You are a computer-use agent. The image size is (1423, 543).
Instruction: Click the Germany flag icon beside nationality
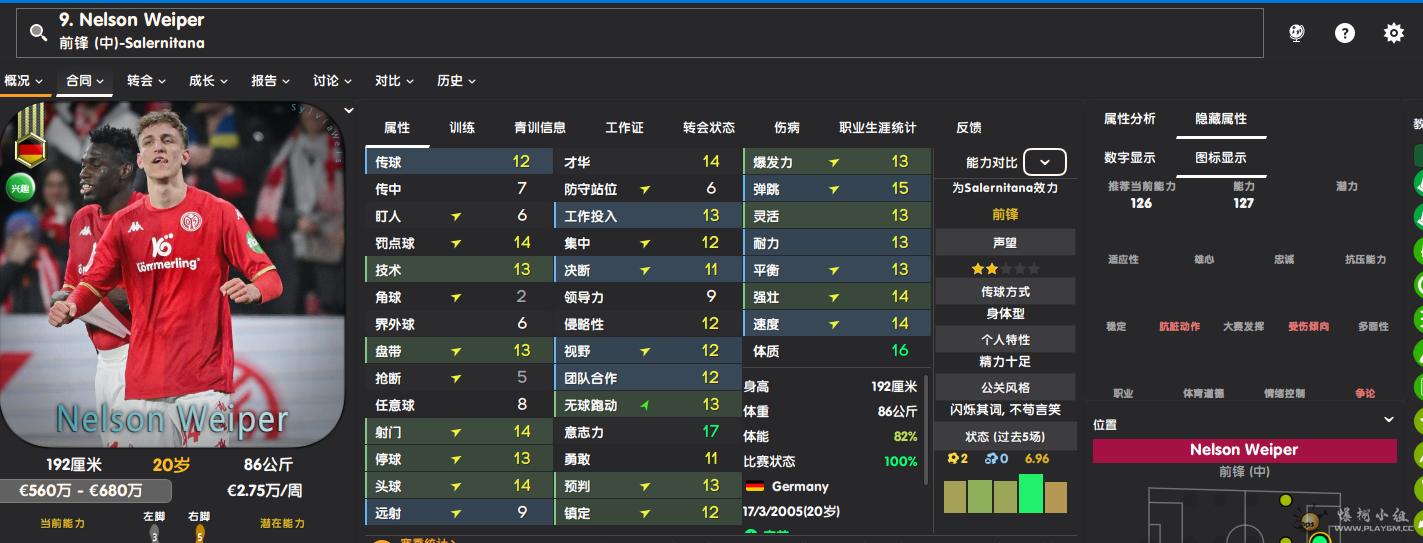point(754,487)
